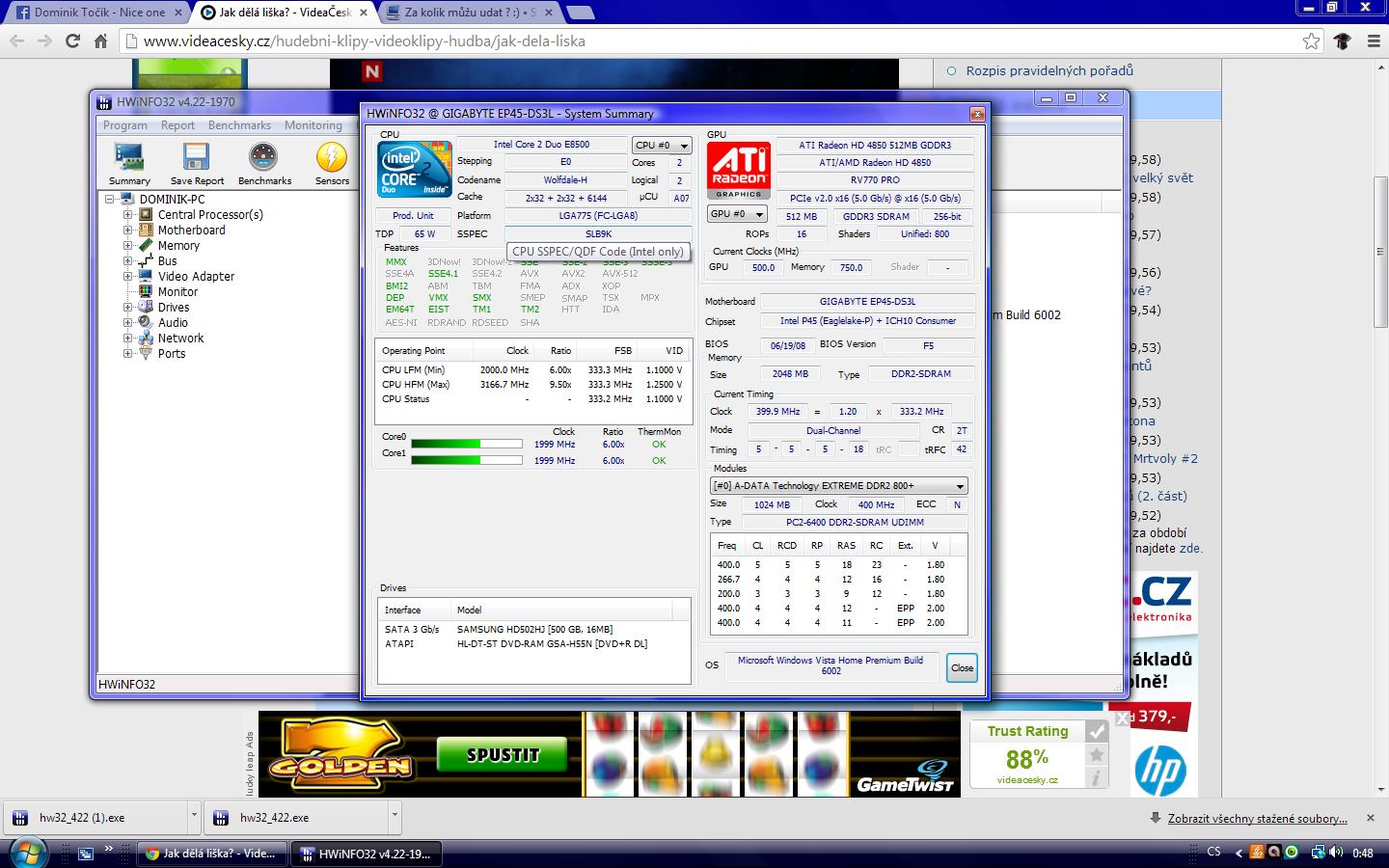
Task: Launch the Sensors lightning icon
Action: 332,157
